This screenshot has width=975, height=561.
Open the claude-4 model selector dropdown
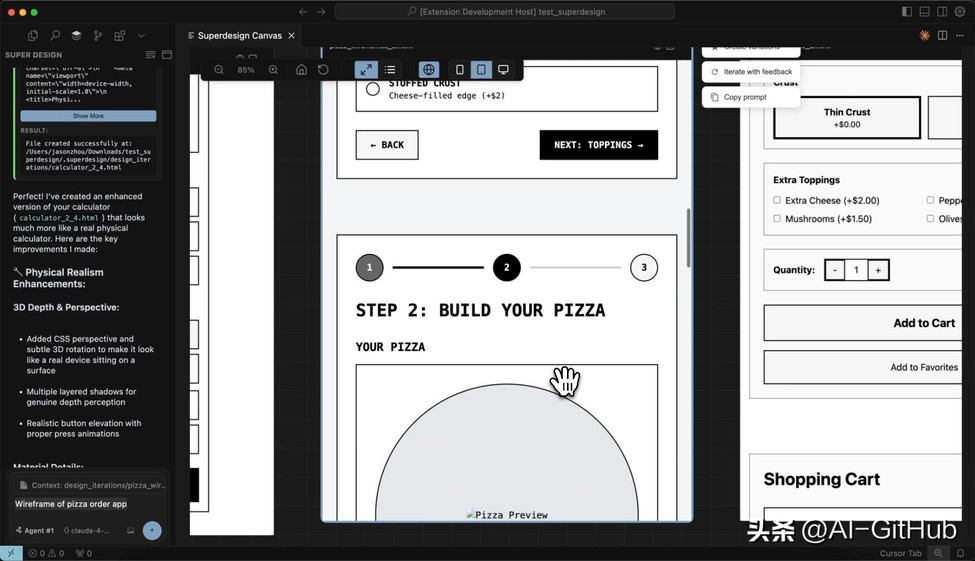coord(87,531)
